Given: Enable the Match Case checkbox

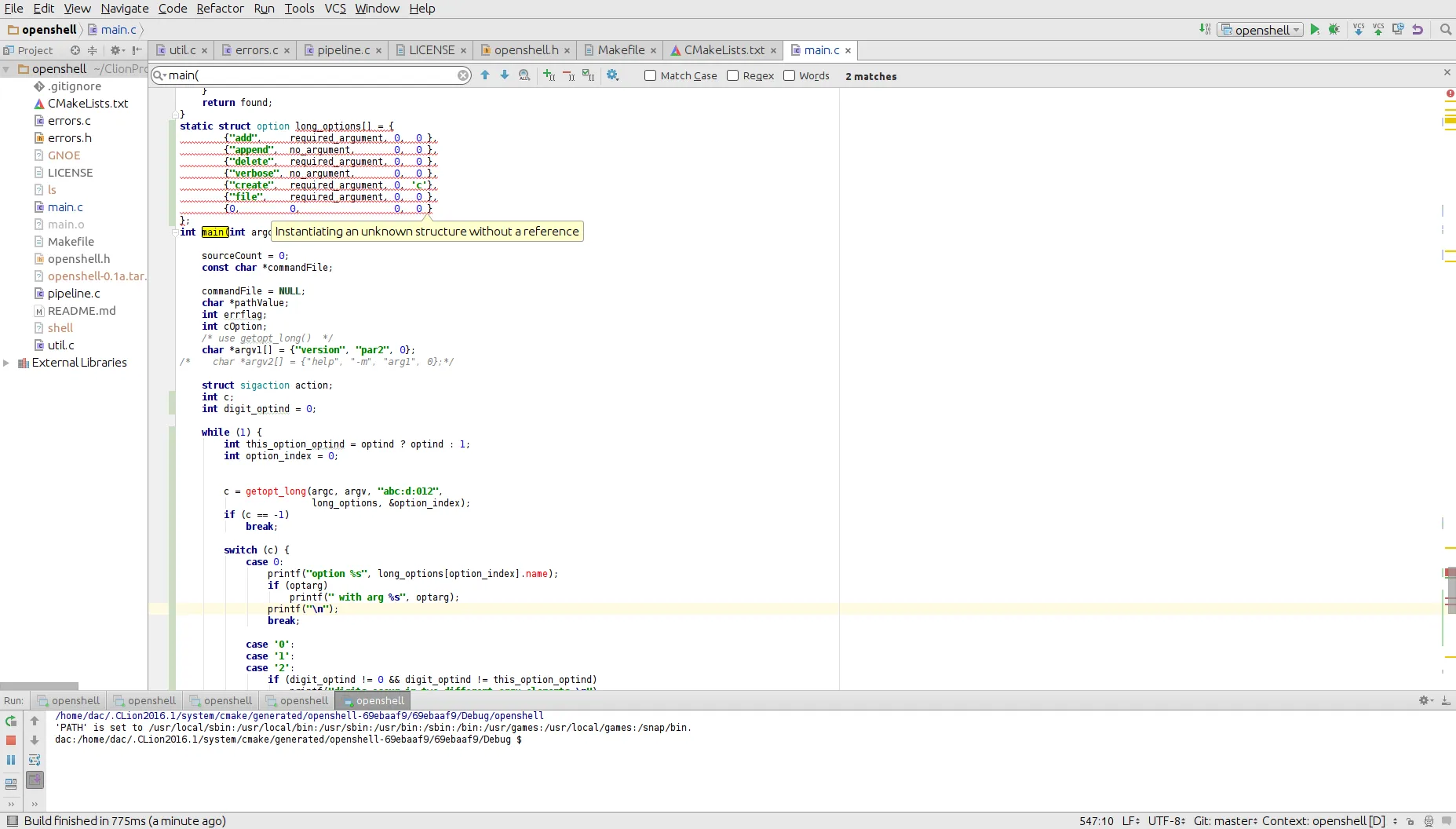Looking at the screenshot, I should point(650,76).
